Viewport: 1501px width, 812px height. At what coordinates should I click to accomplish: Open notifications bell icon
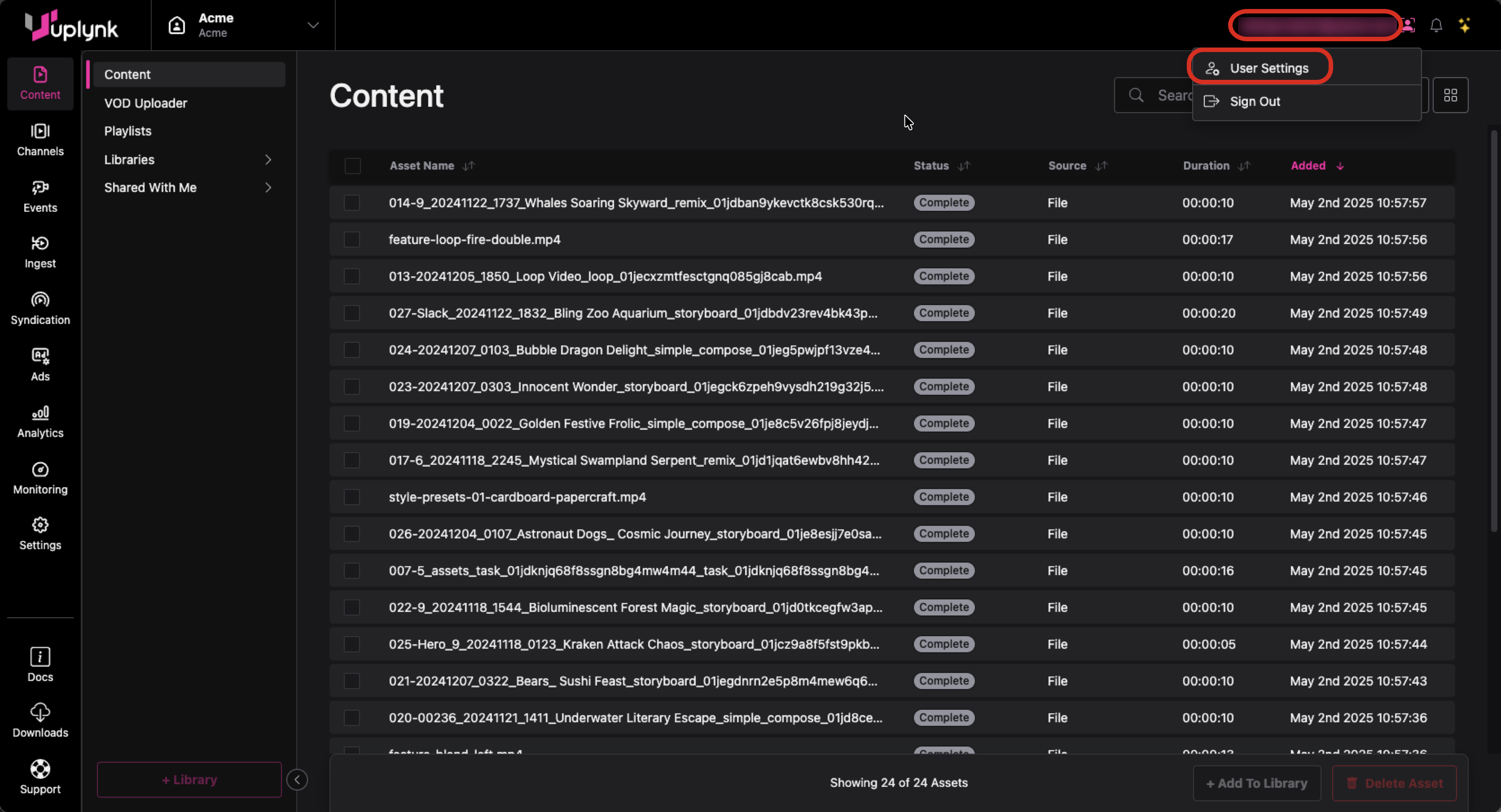[1436, 25]
